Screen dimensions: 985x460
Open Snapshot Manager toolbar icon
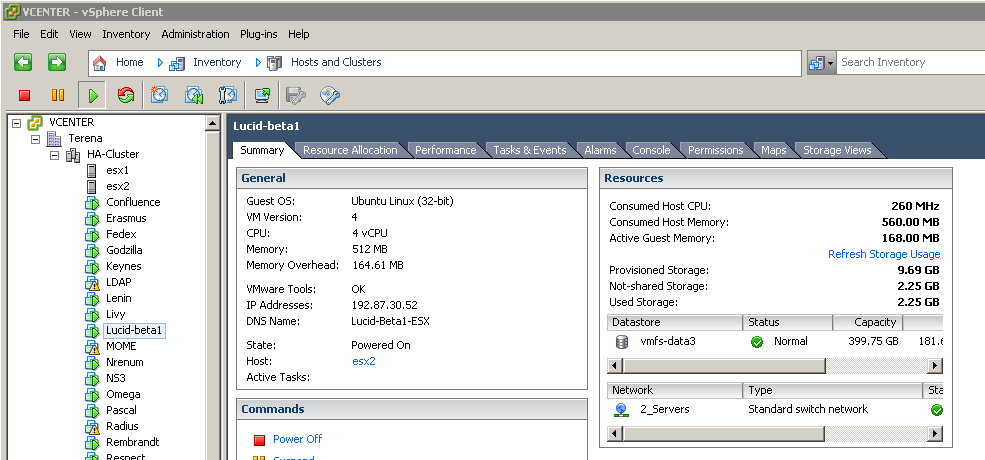tap(227, 96)
